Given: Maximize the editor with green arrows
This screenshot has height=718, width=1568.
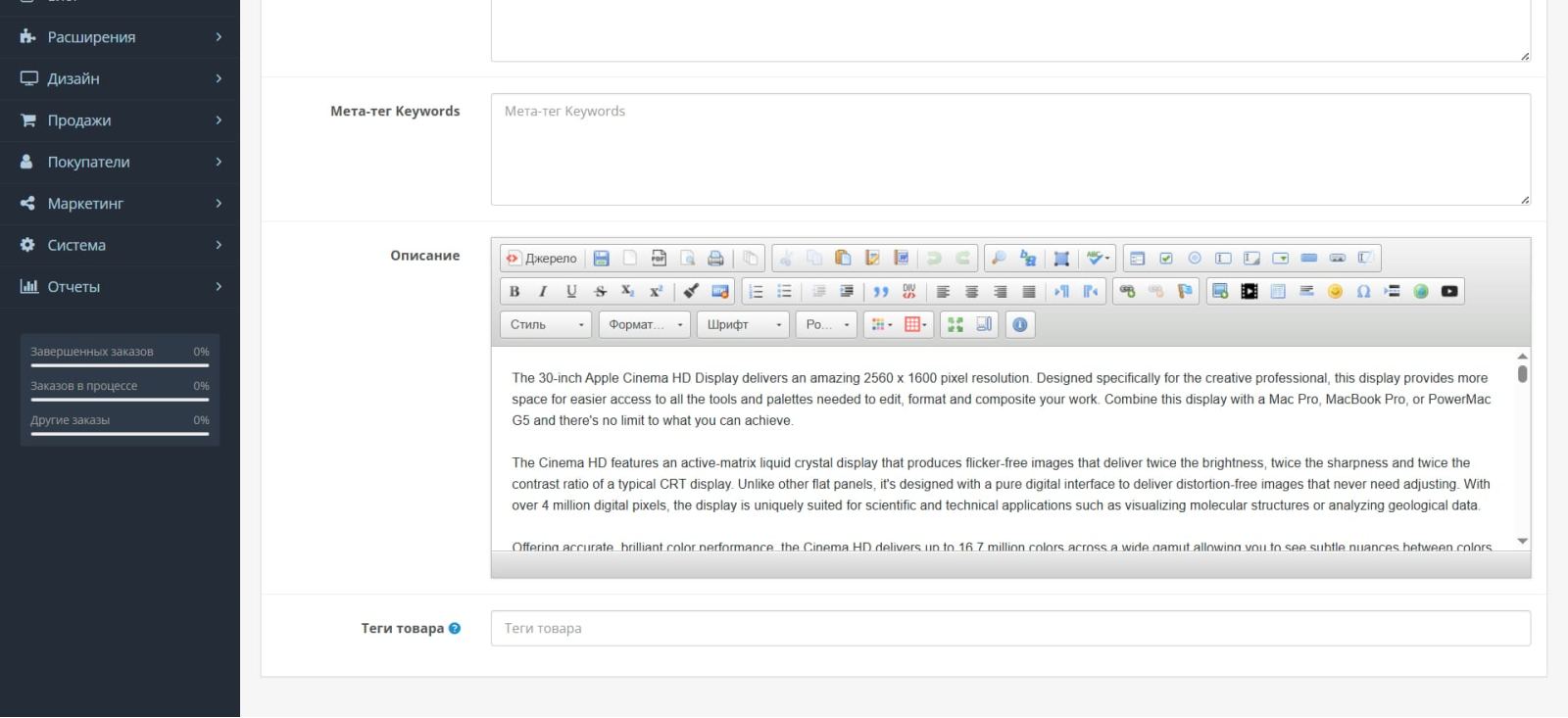Looking at the screenshot, I should pos(955,325).
